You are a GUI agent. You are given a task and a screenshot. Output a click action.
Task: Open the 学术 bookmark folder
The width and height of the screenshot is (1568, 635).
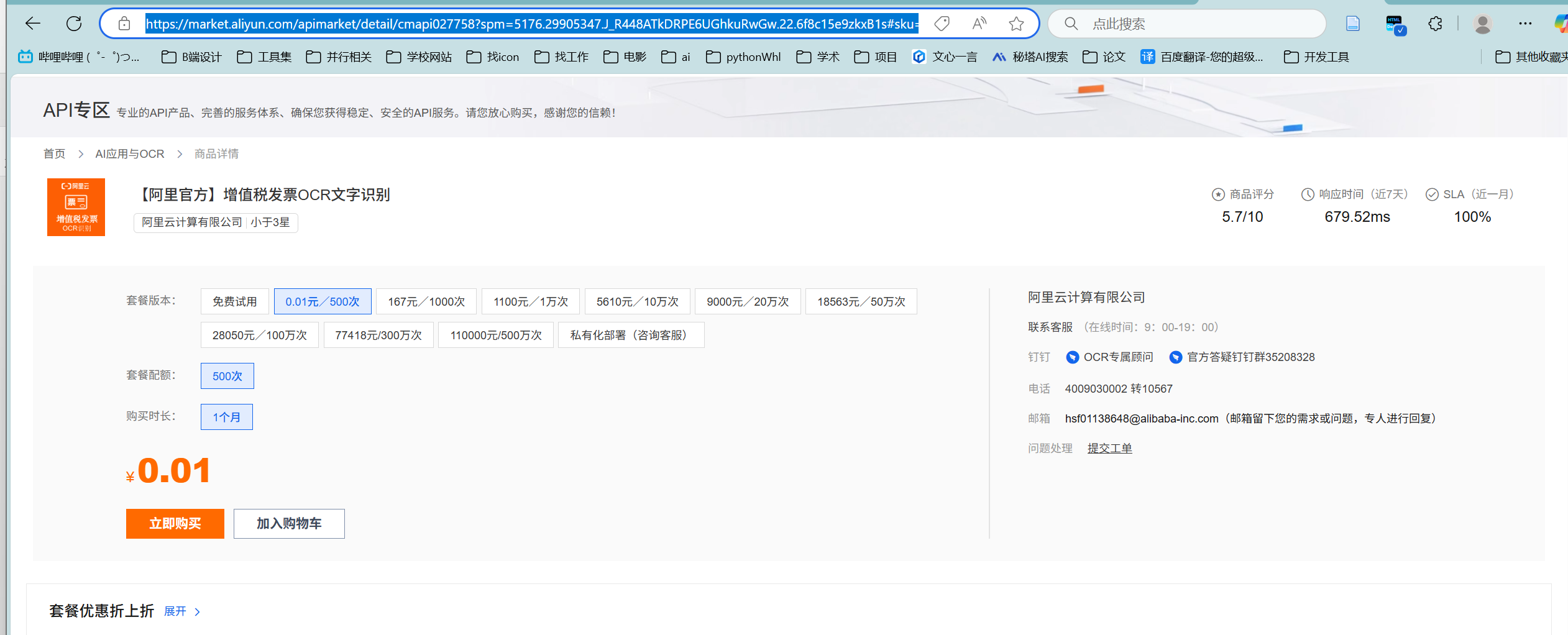coord(818,57)
